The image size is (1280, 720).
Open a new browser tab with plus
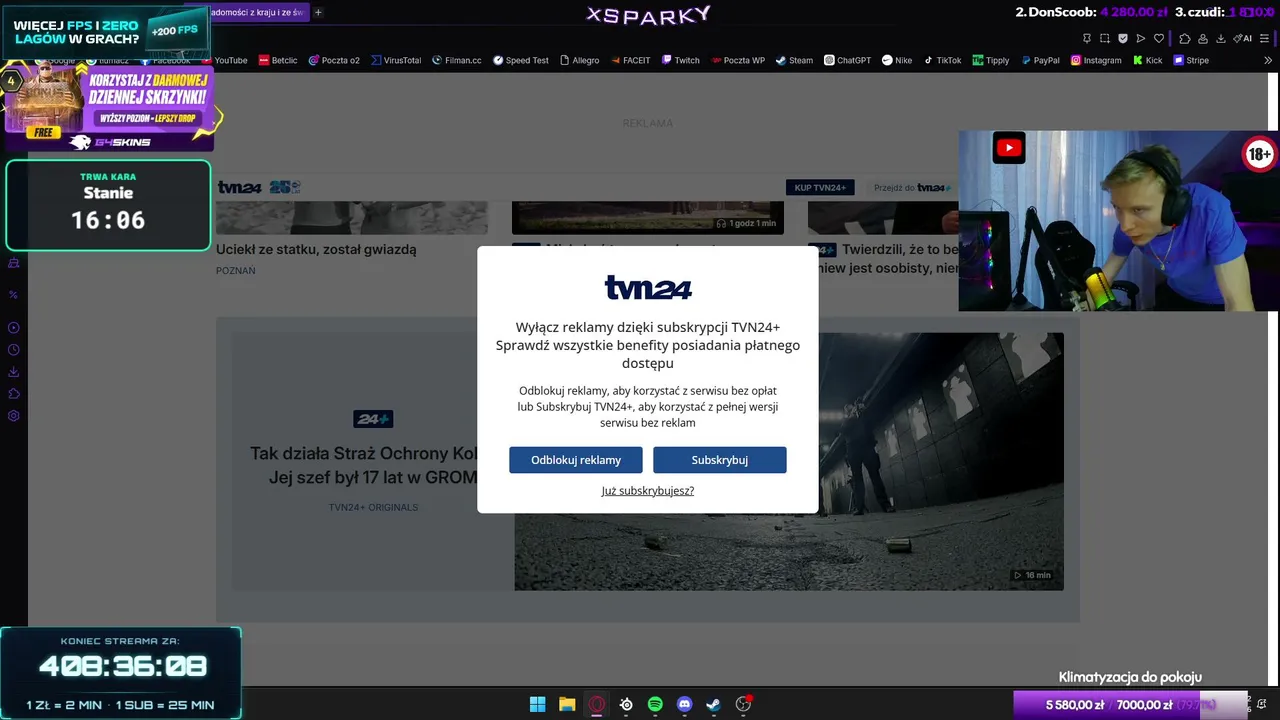pos(318,12)
